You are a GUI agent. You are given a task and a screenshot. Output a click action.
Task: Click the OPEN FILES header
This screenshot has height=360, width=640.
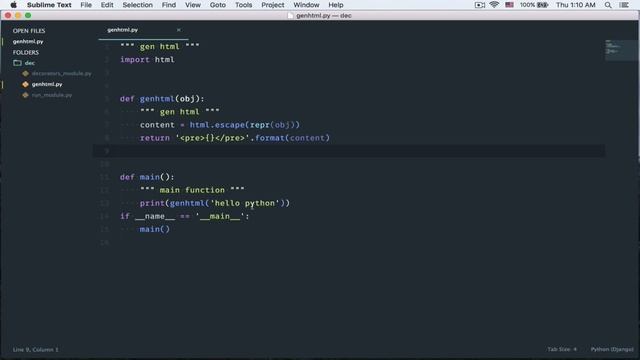[29, 31]
